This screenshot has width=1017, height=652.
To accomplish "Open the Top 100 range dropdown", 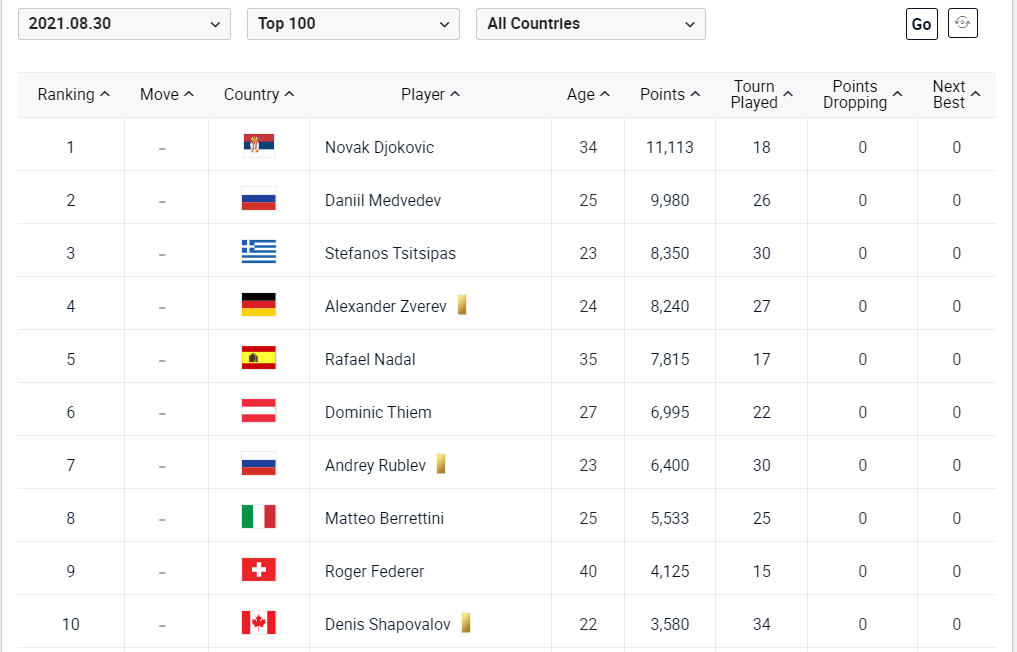I will click(x=353, y=24).
